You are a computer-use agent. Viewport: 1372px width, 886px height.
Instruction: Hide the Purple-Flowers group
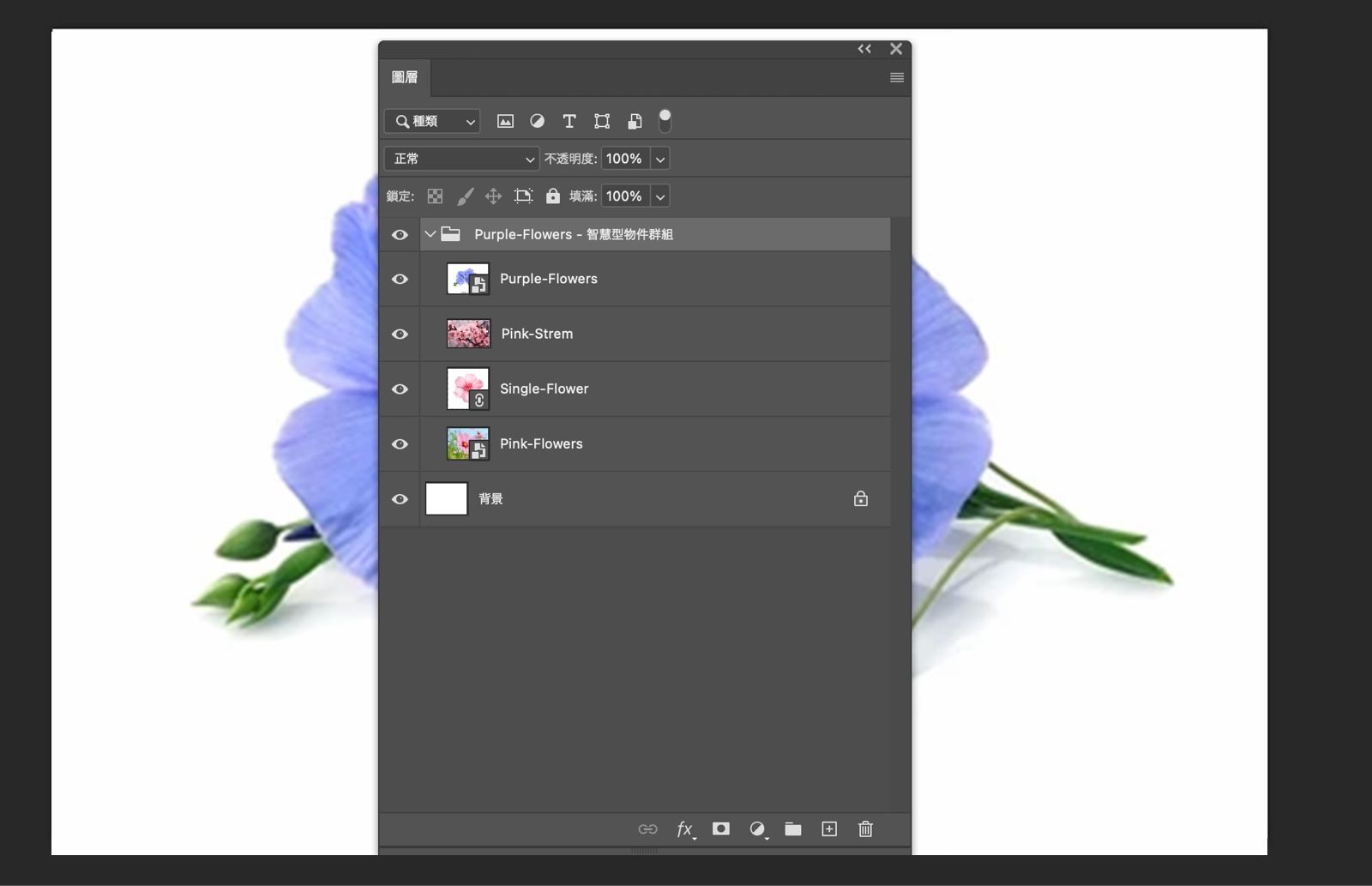tap(400, 234)
